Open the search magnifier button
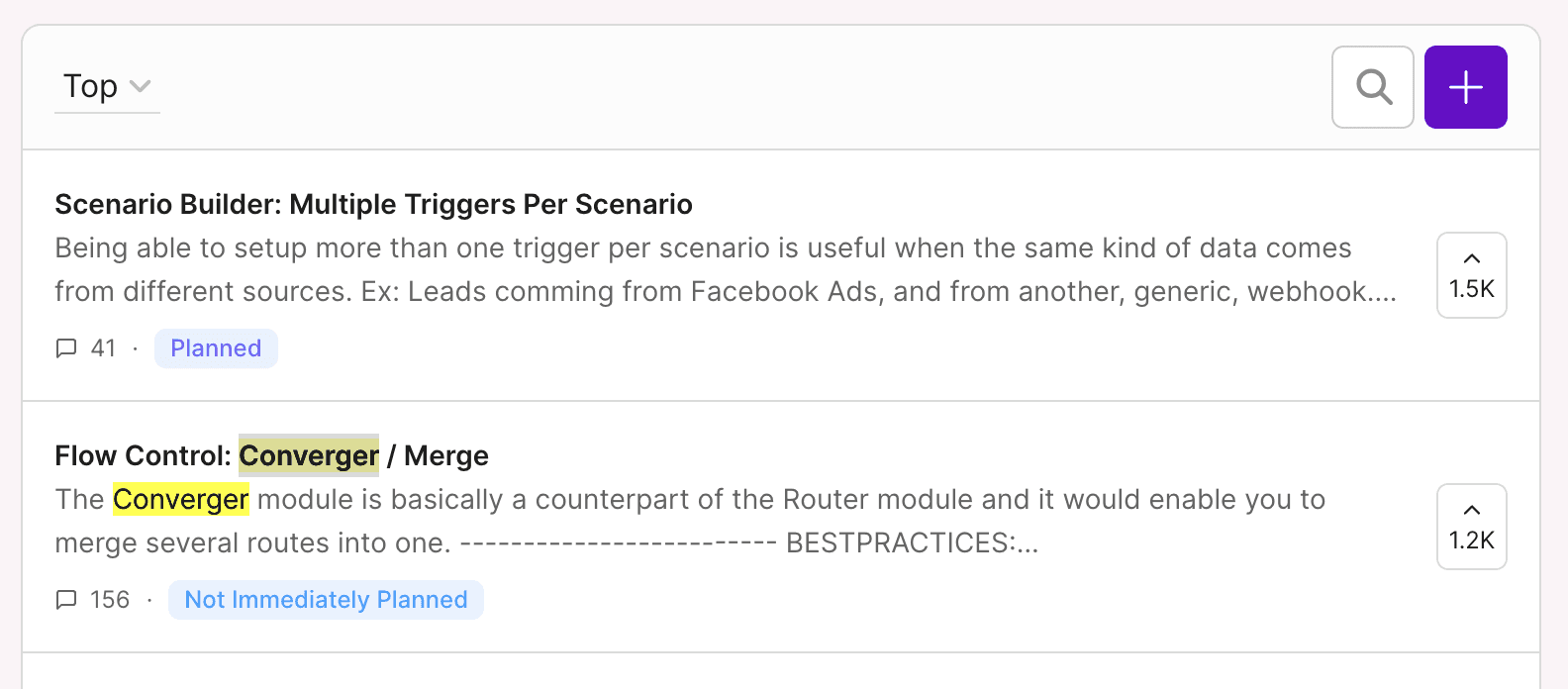The height and width of the screenshot is (689, 1568). pyautogui.click(x=1373, y=87)
